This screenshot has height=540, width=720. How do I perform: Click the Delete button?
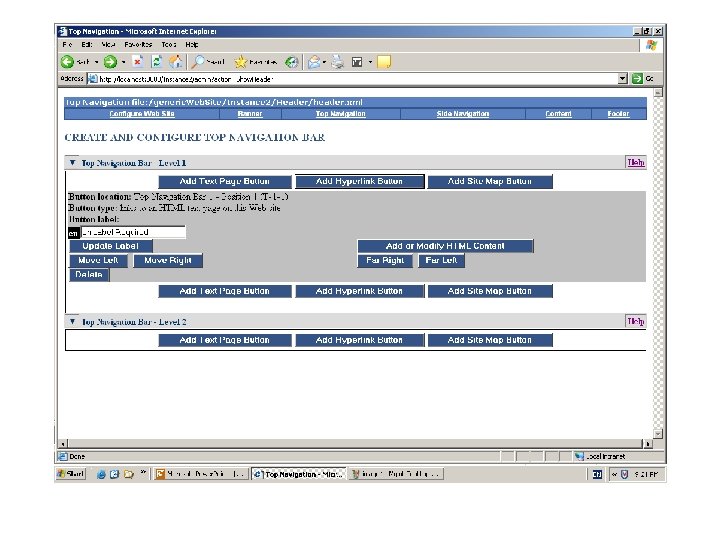(89, 275)
